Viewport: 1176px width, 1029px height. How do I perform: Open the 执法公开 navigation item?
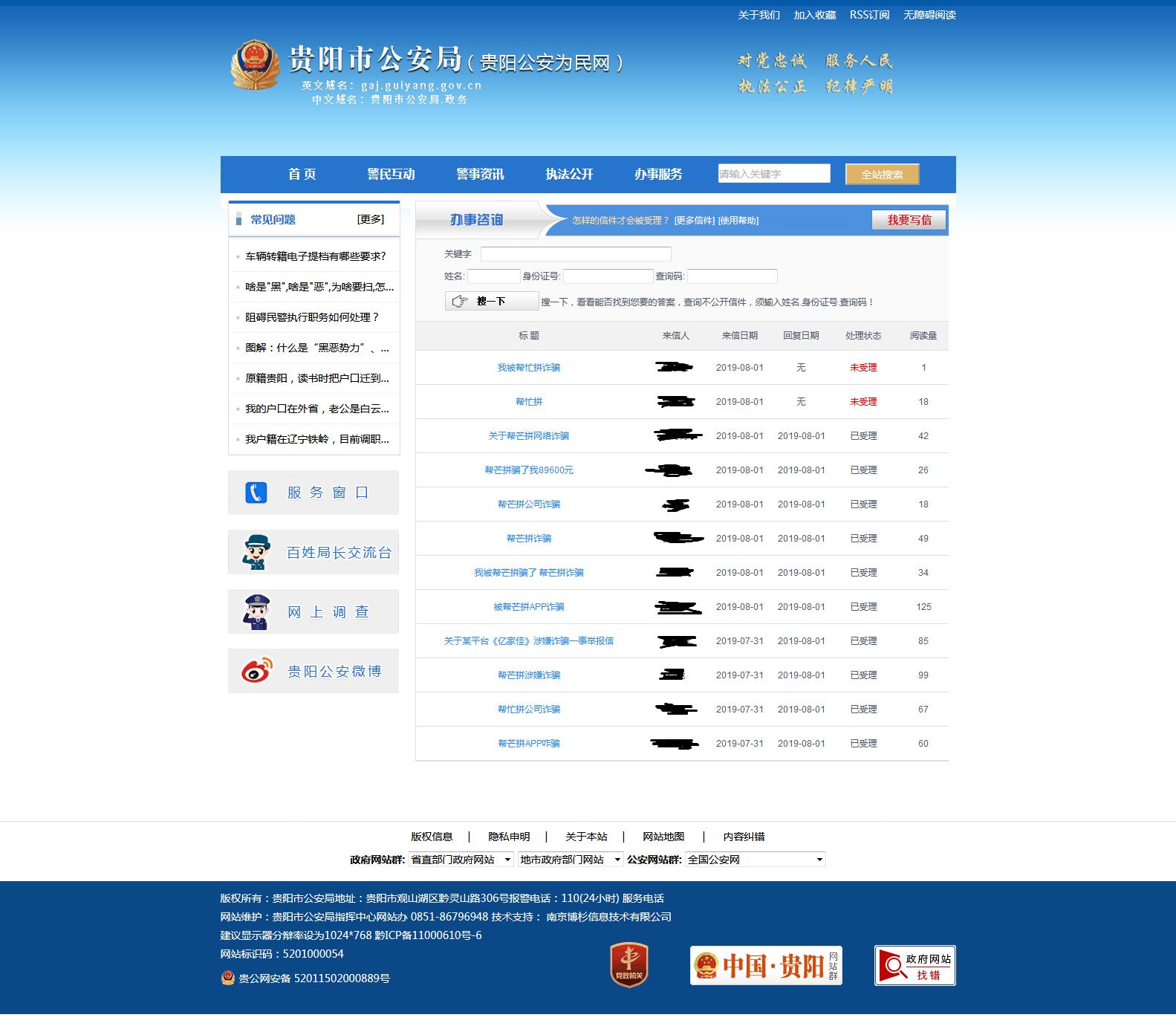tap(569, 175)
